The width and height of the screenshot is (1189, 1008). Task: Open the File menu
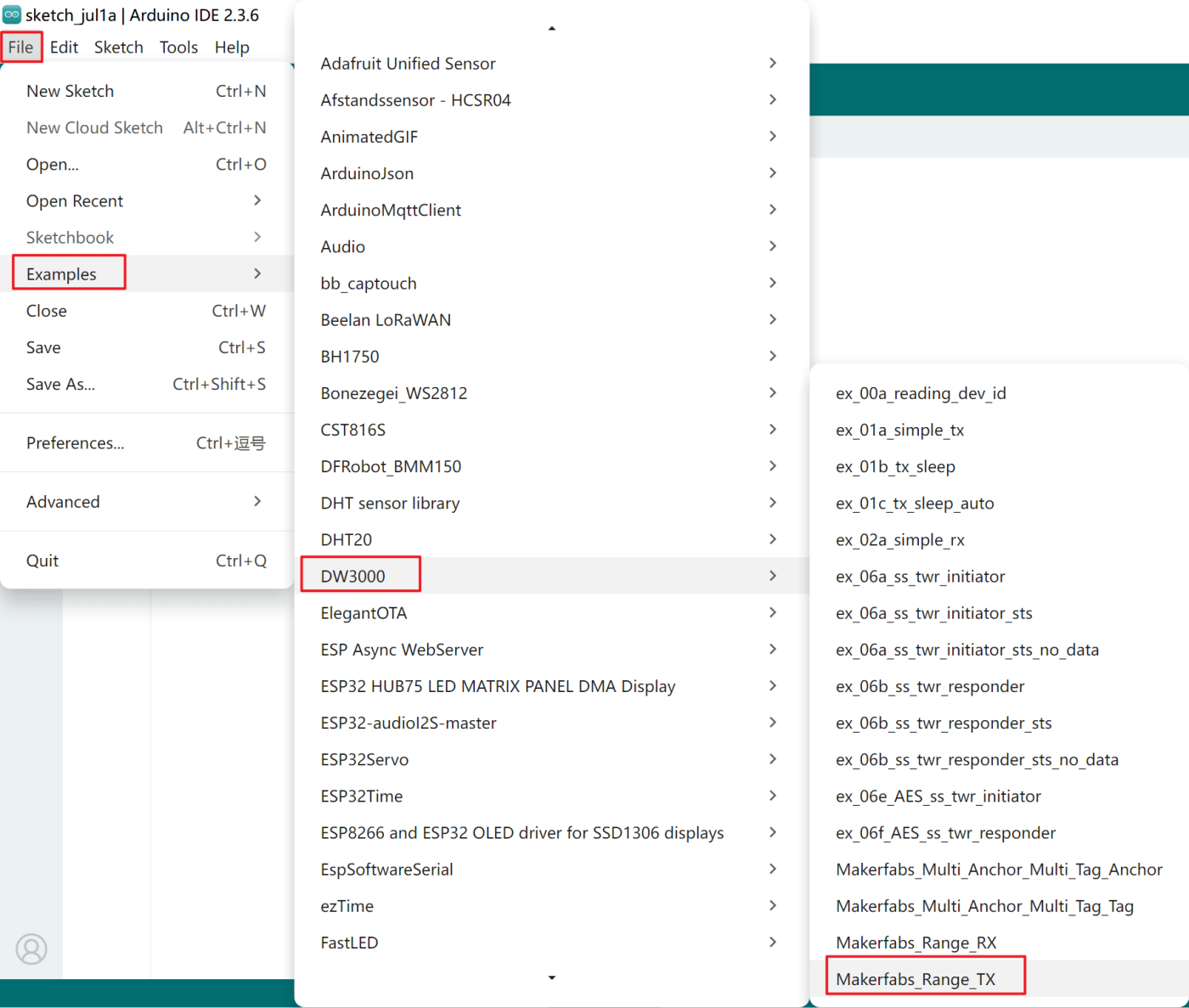point(21,47)
